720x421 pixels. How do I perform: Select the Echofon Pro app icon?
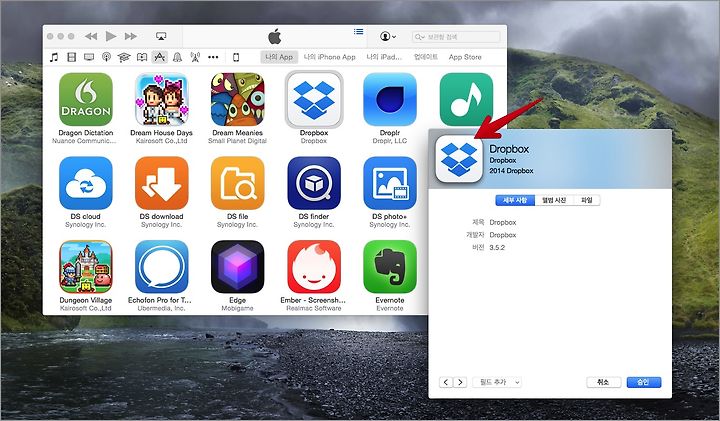(x=162, y=267)
